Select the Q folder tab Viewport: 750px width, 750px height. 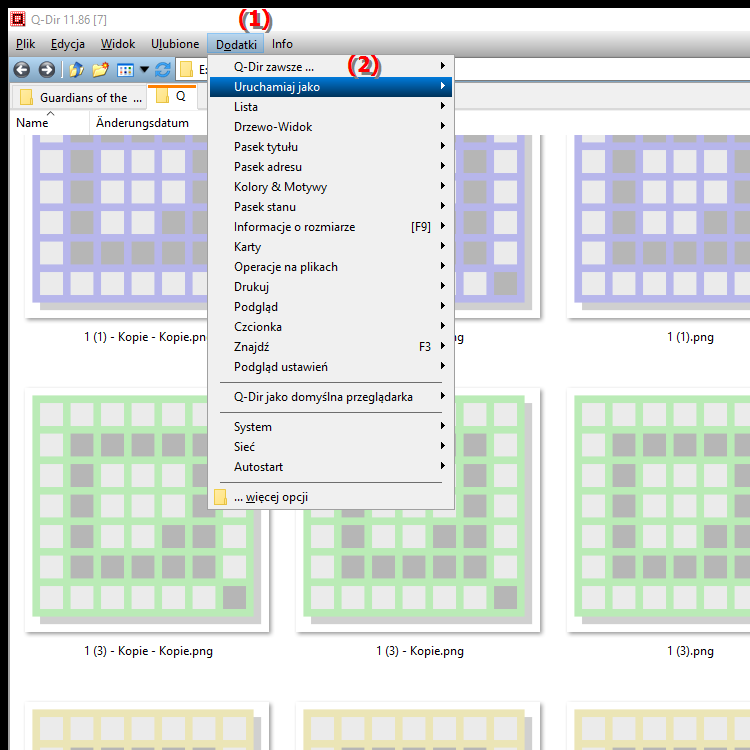coord(172,96)
